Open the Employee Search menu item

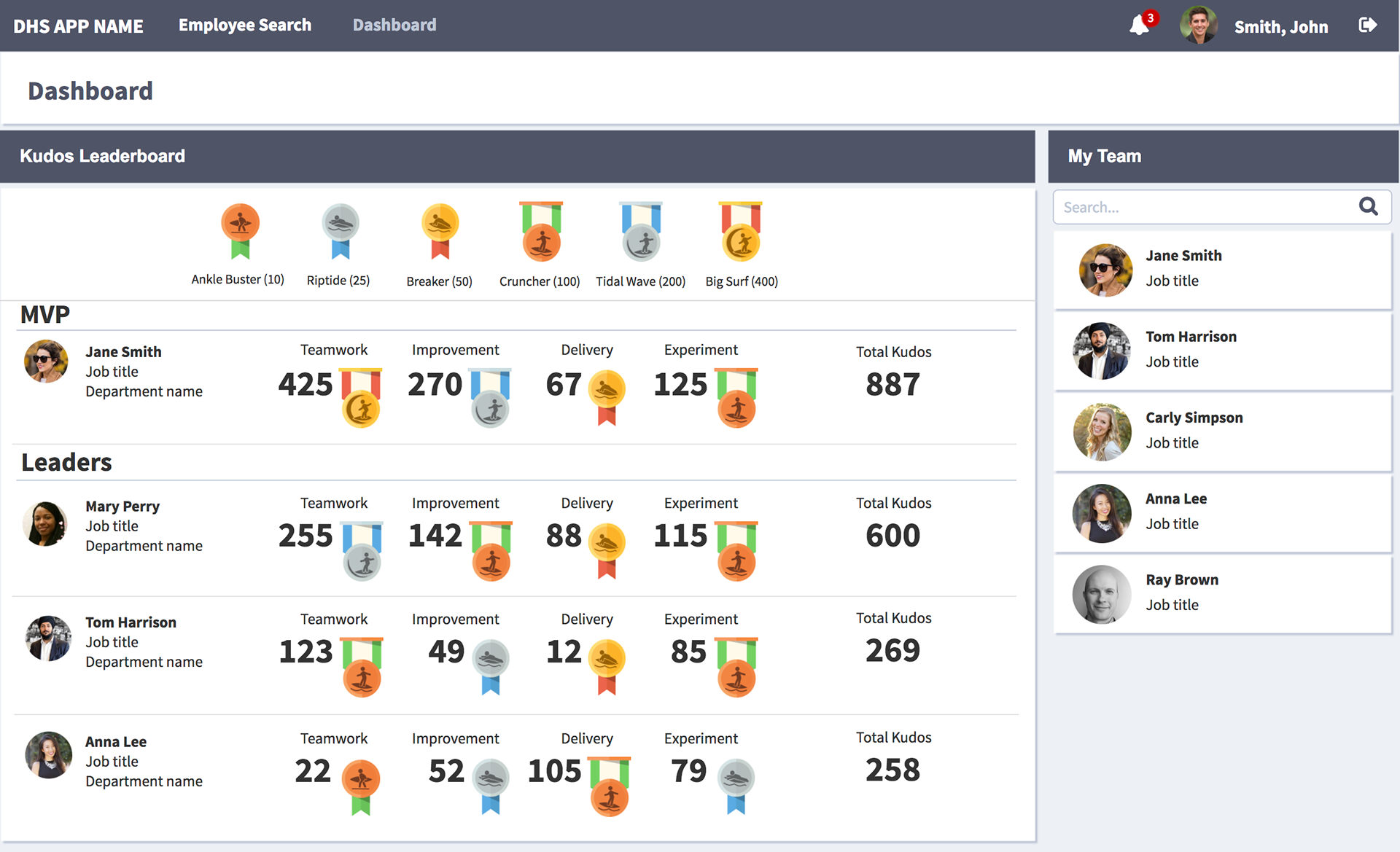245,26
